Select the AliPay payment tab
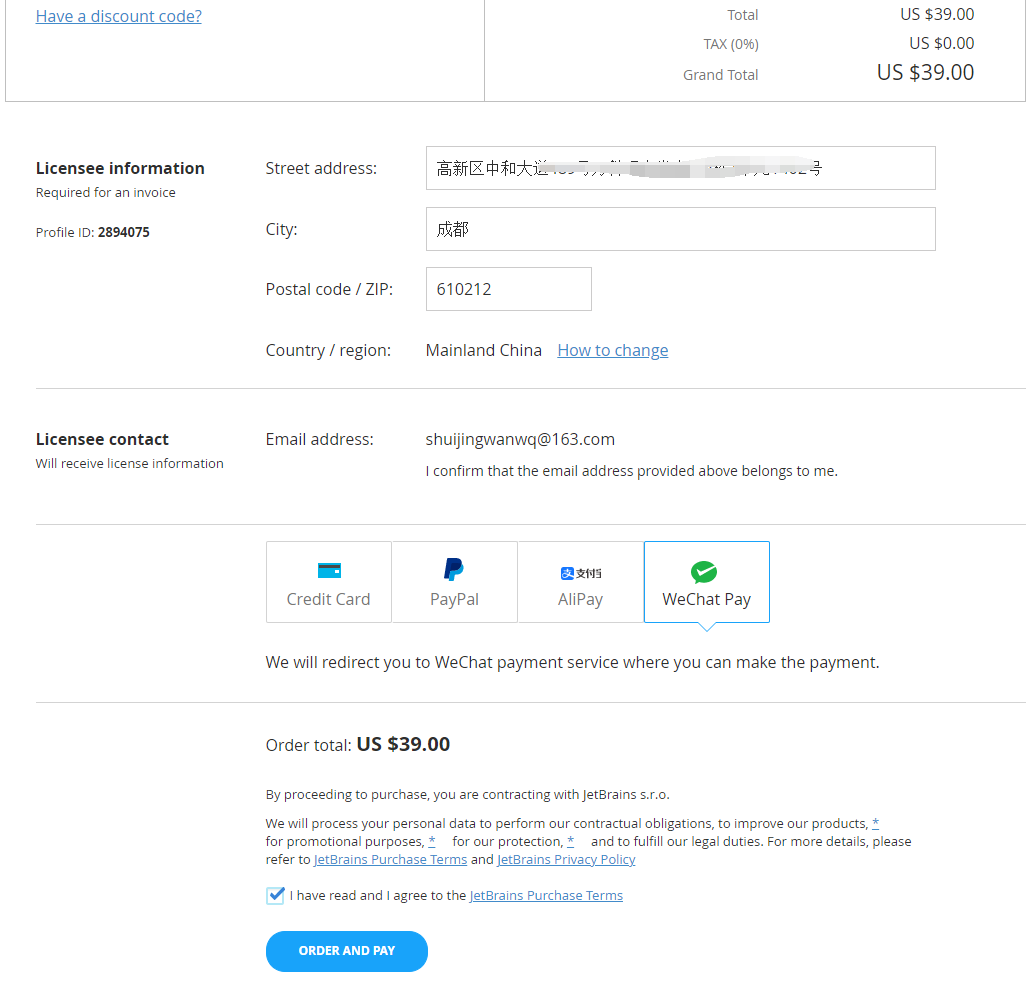The height and width of the screenshot is (996, 1032). pos(580,582)
